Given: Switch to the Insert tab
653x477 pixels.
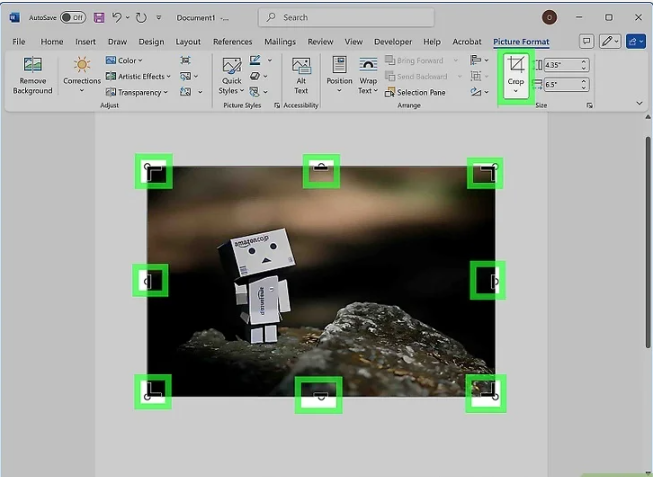Looking at the screenshot, I should pyautogui.click(x=85, y=42).
